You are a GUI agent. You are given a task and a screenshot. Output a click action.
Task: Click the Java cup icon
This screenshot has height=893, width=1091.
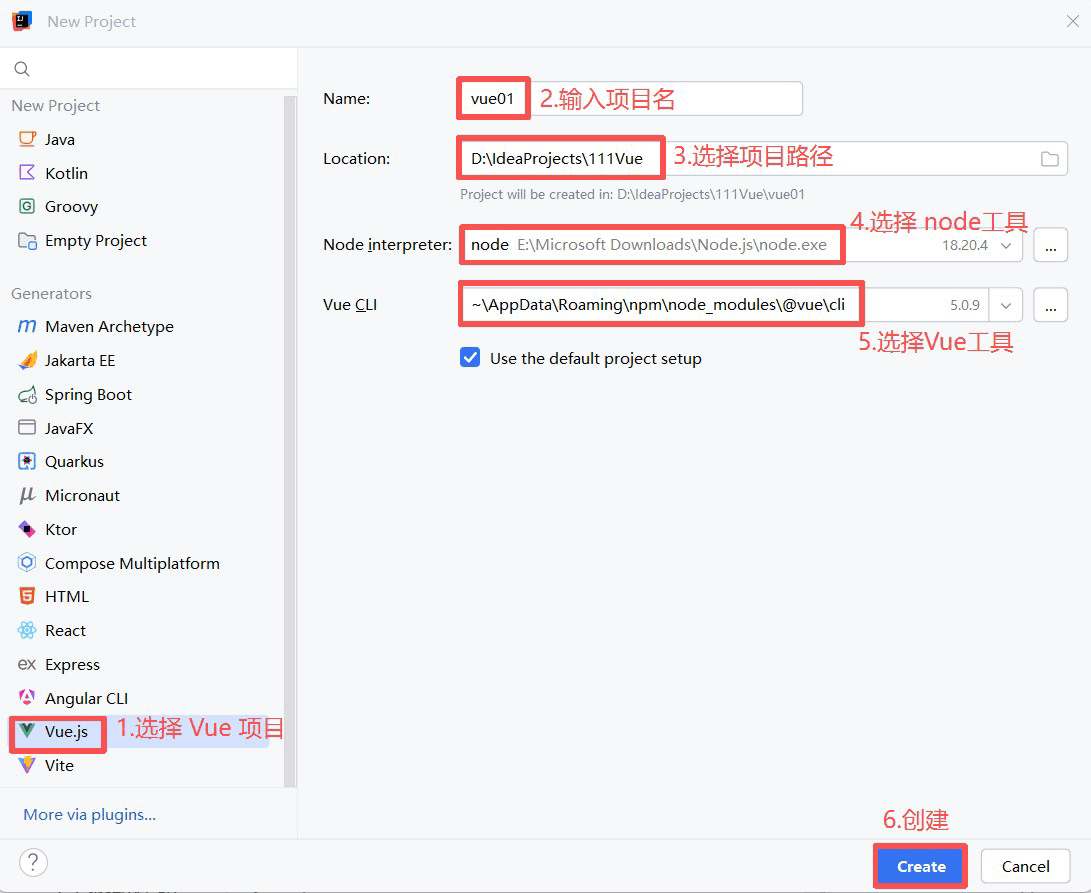[27, 139]
